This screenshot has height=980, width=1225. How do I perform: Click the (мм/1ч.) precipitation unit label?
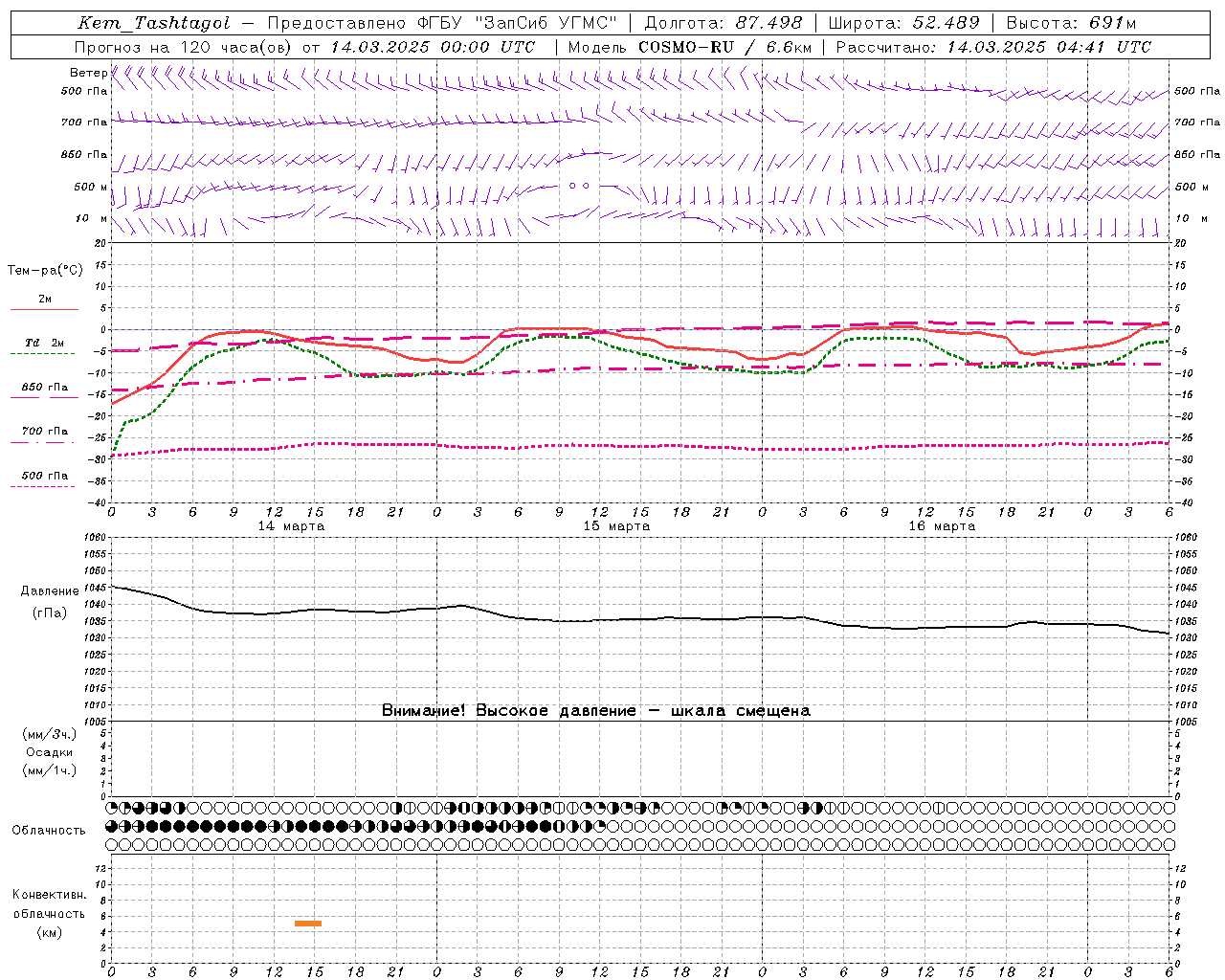(x=50, y=770)
